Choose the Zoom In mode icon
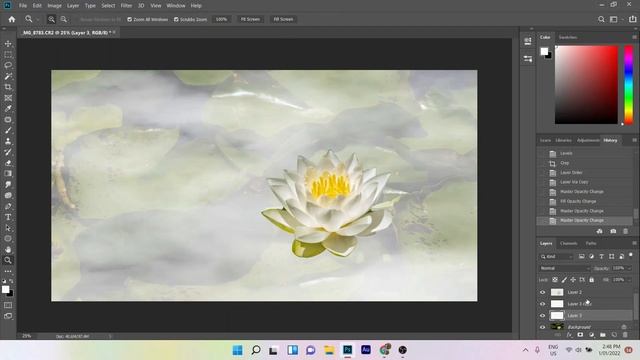 [51, 19]
